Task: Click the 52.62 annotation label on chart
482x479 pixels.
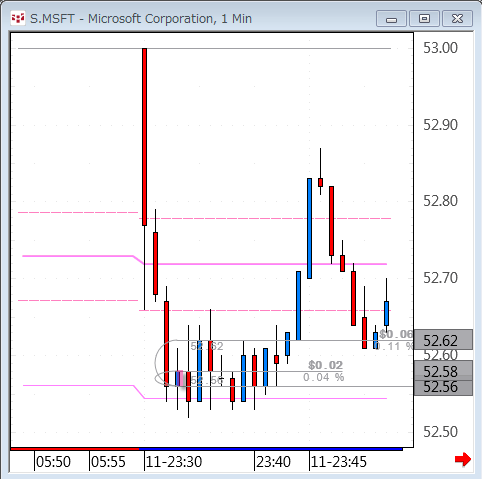Action: [207, 346]
